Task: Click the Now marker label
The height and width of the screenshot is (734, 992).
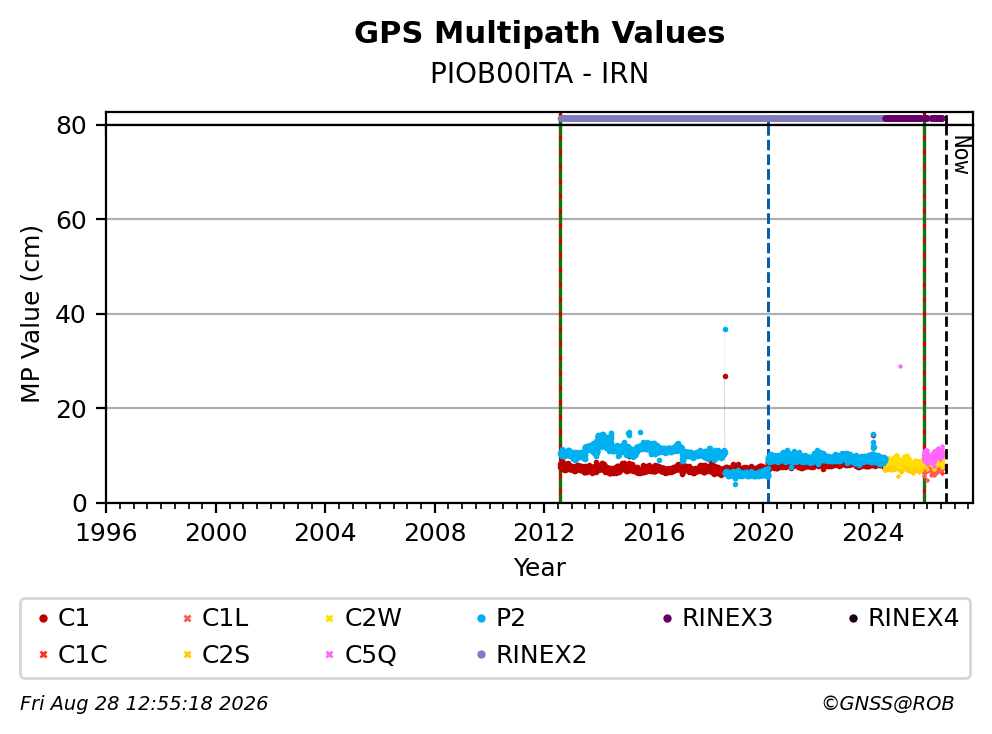Action: (962, 156)
